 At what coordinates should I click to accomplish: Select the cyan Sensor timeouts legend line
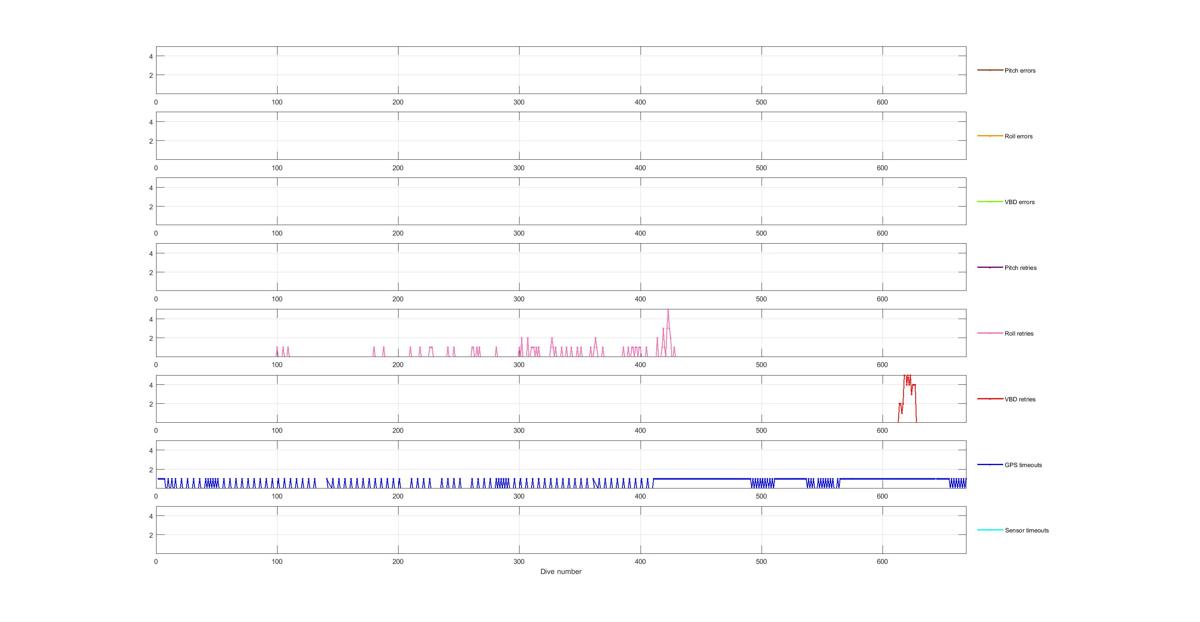pos(989,530)
